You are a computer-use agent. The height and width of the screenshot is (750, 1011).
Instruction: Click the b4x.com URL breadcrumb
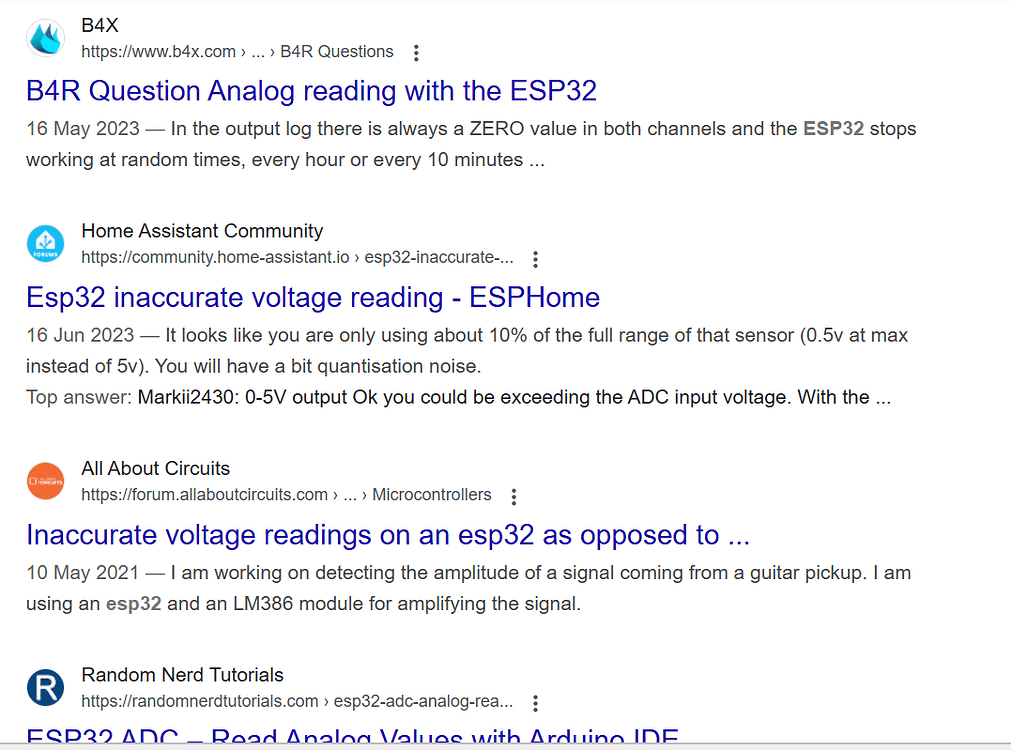click(x=237, y=52)
